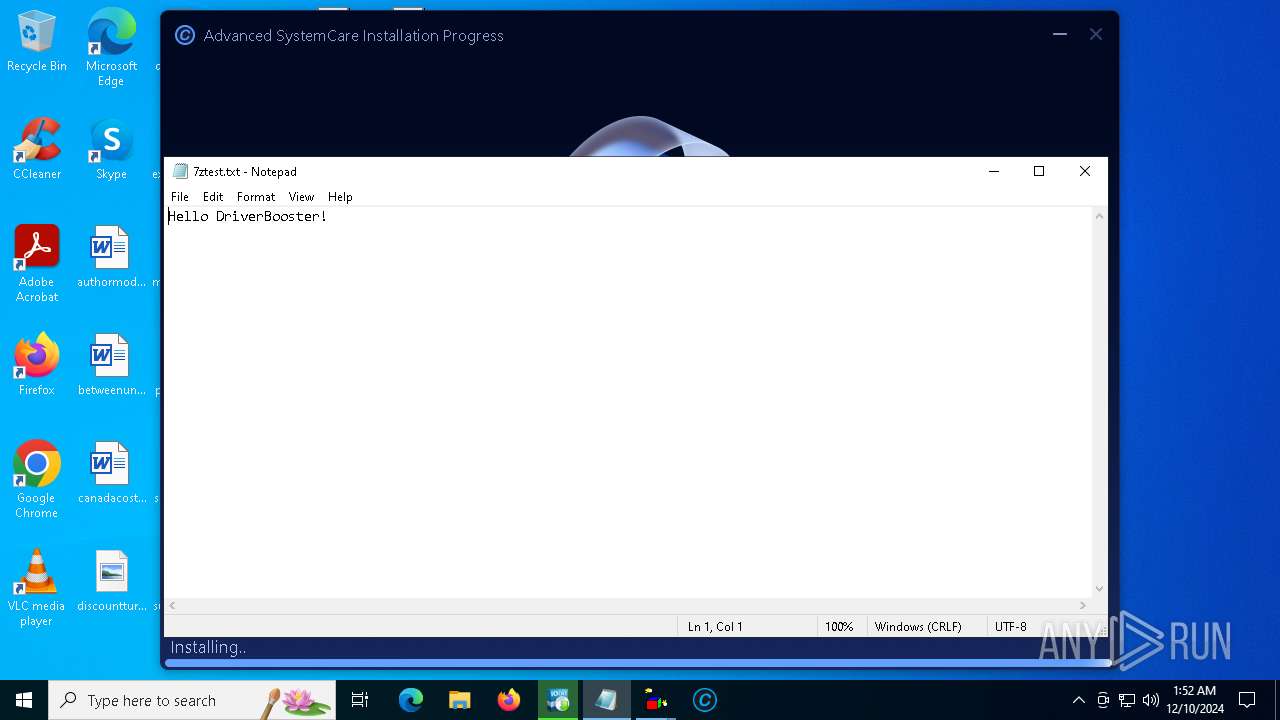Open Adobe Acrobat desktop shortcut

37,264
